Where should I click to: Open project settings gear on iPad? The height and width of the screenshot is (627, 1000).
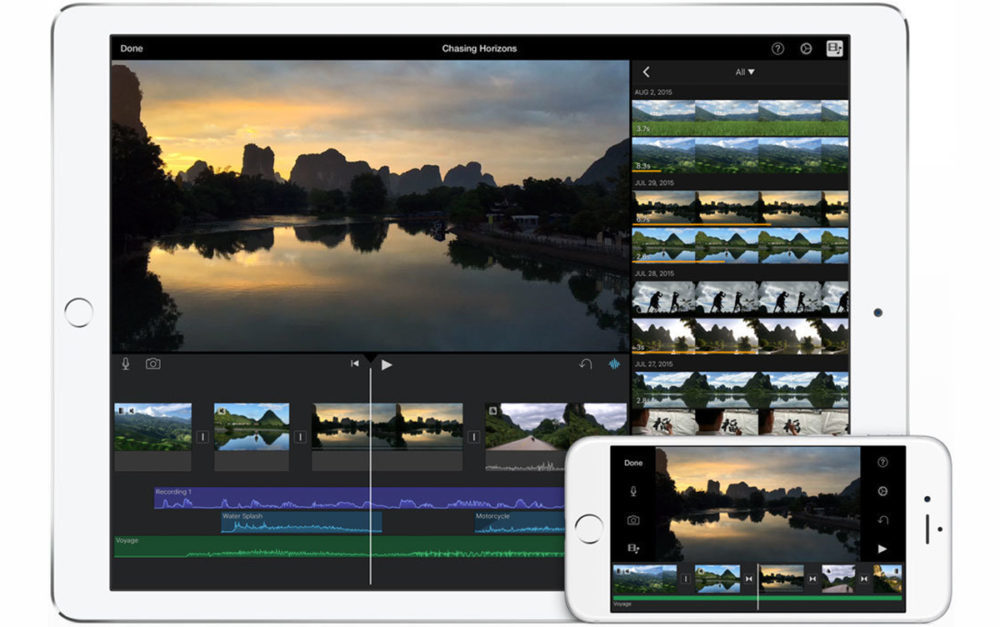806,48
